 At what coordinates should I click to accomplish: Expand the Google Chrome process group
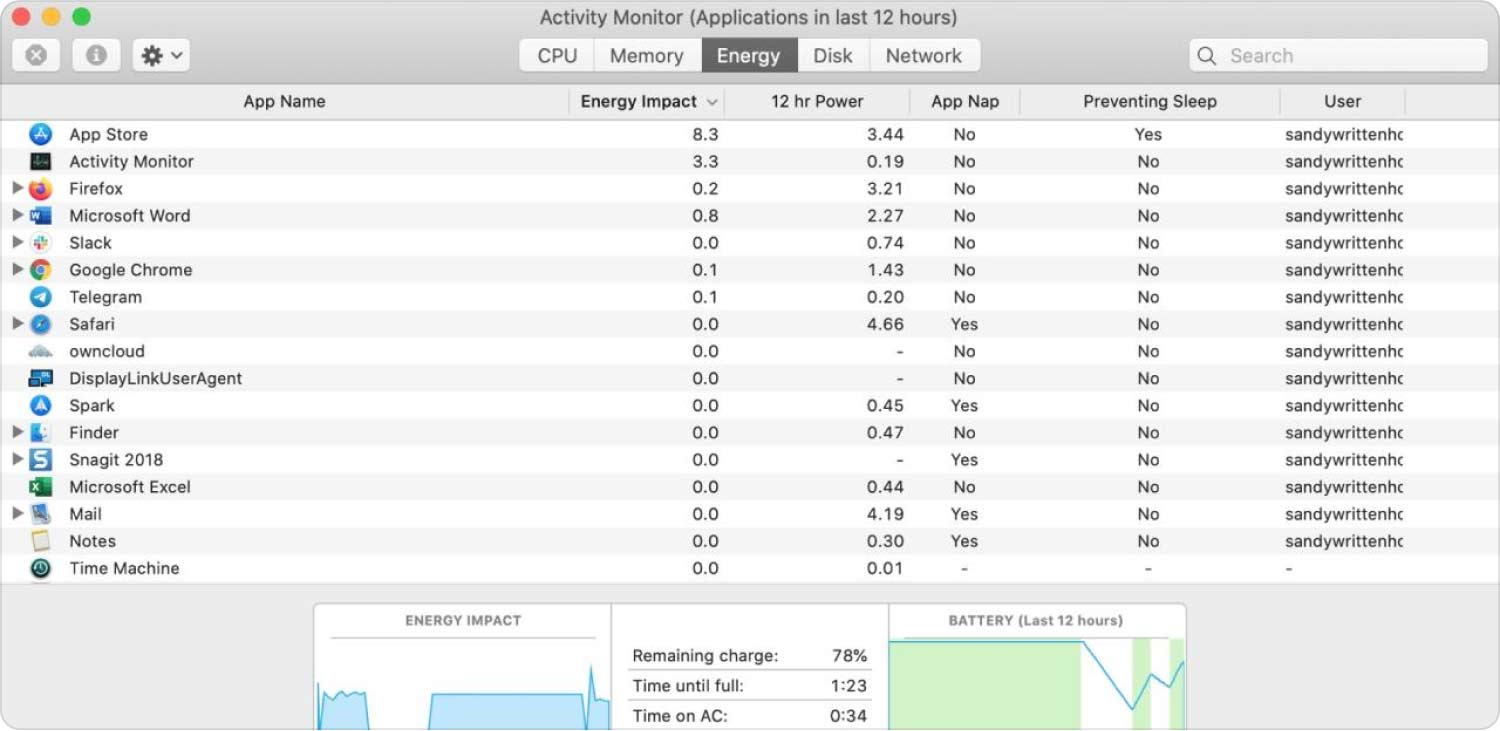18,269
